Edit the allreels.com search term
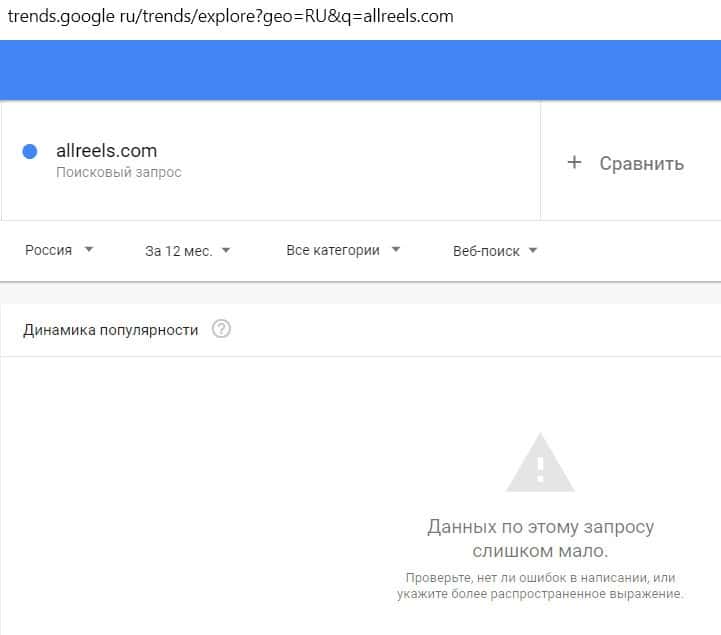Image resolution: width=721 pixels, height=635 pixels. coord(106,151)
